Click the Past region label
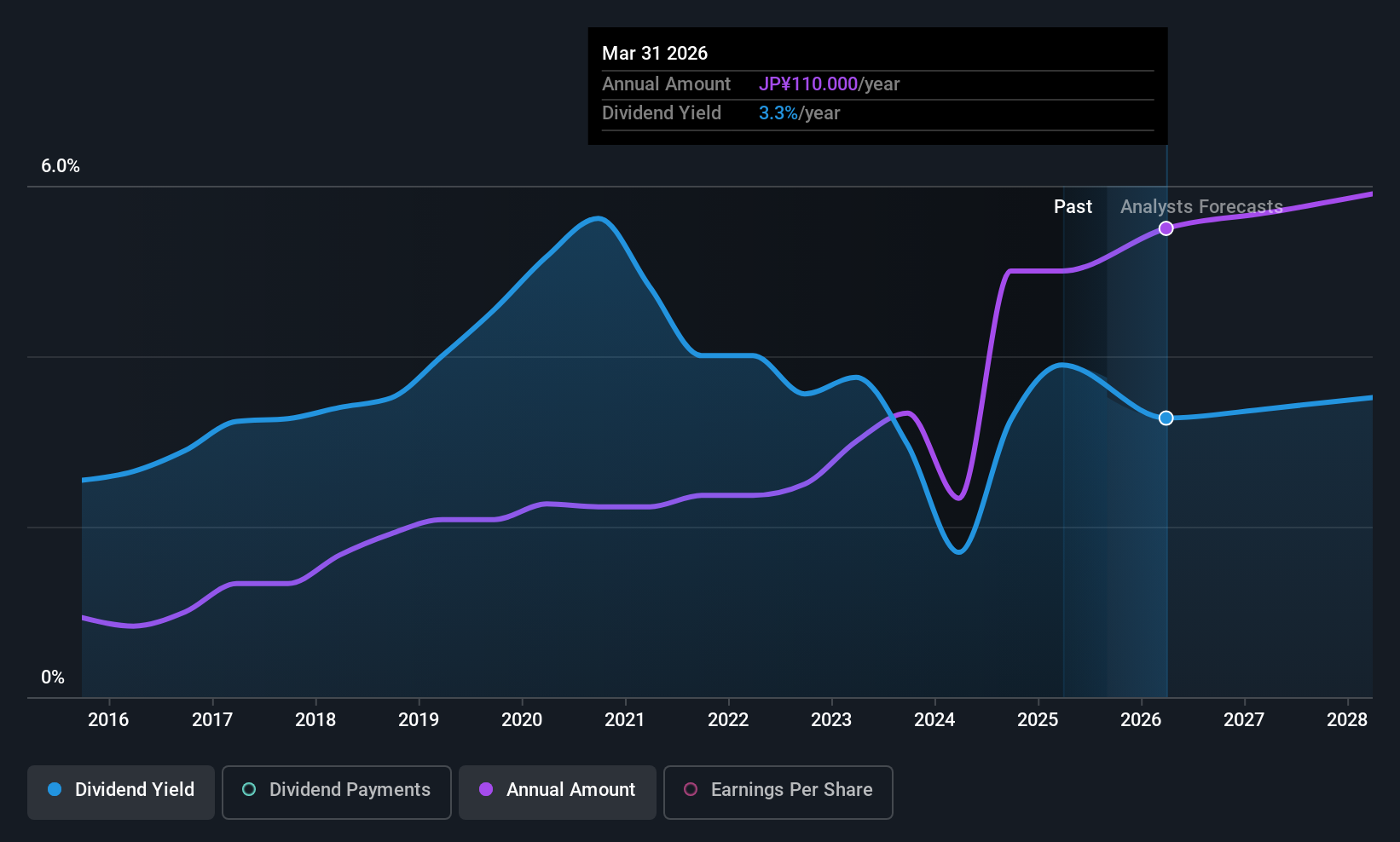 pyautogui.click(x=1073, y=207)
